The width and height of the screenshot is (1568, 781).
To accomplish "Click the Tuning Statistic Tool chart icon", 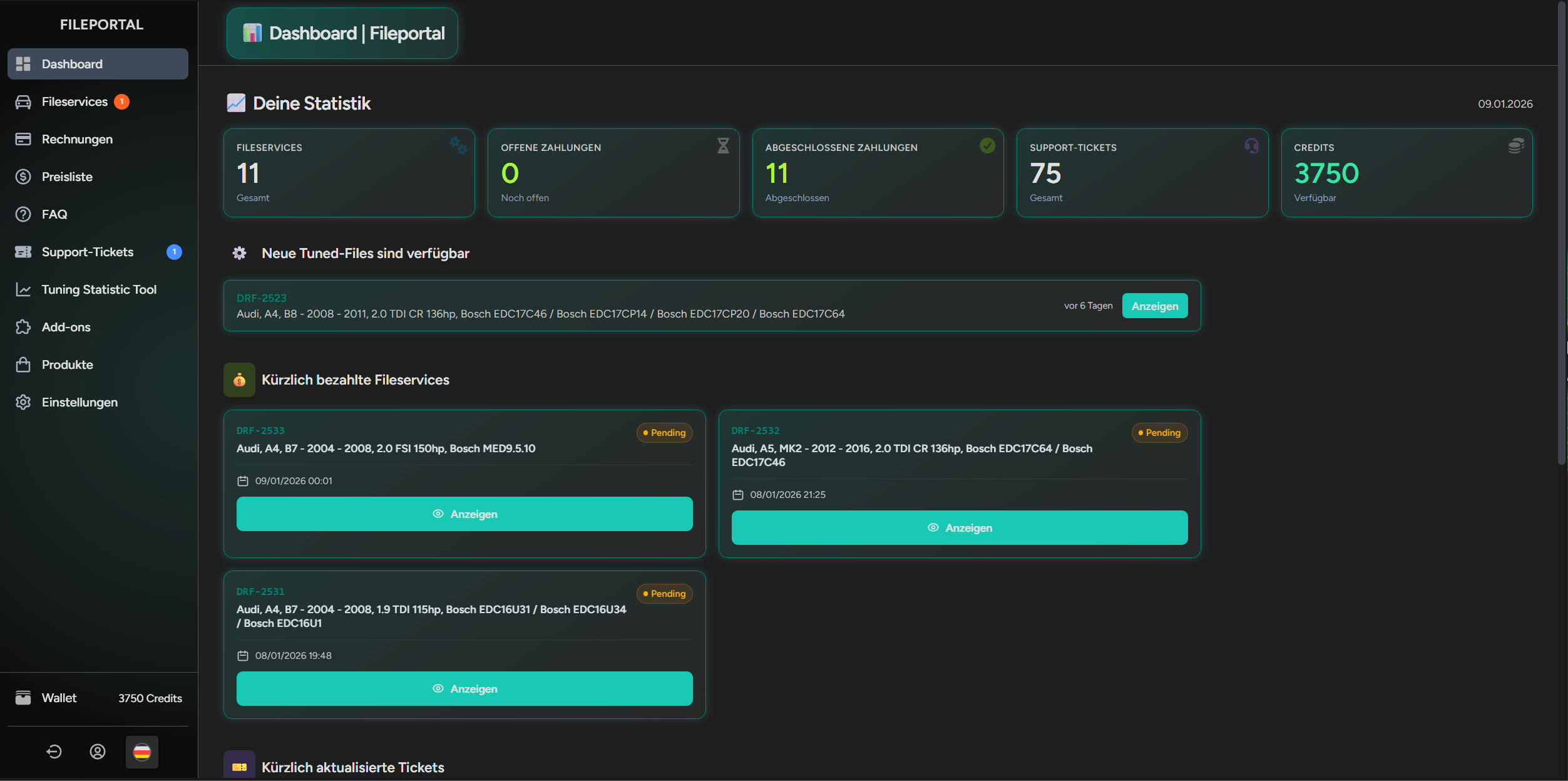I will point(23,289).
